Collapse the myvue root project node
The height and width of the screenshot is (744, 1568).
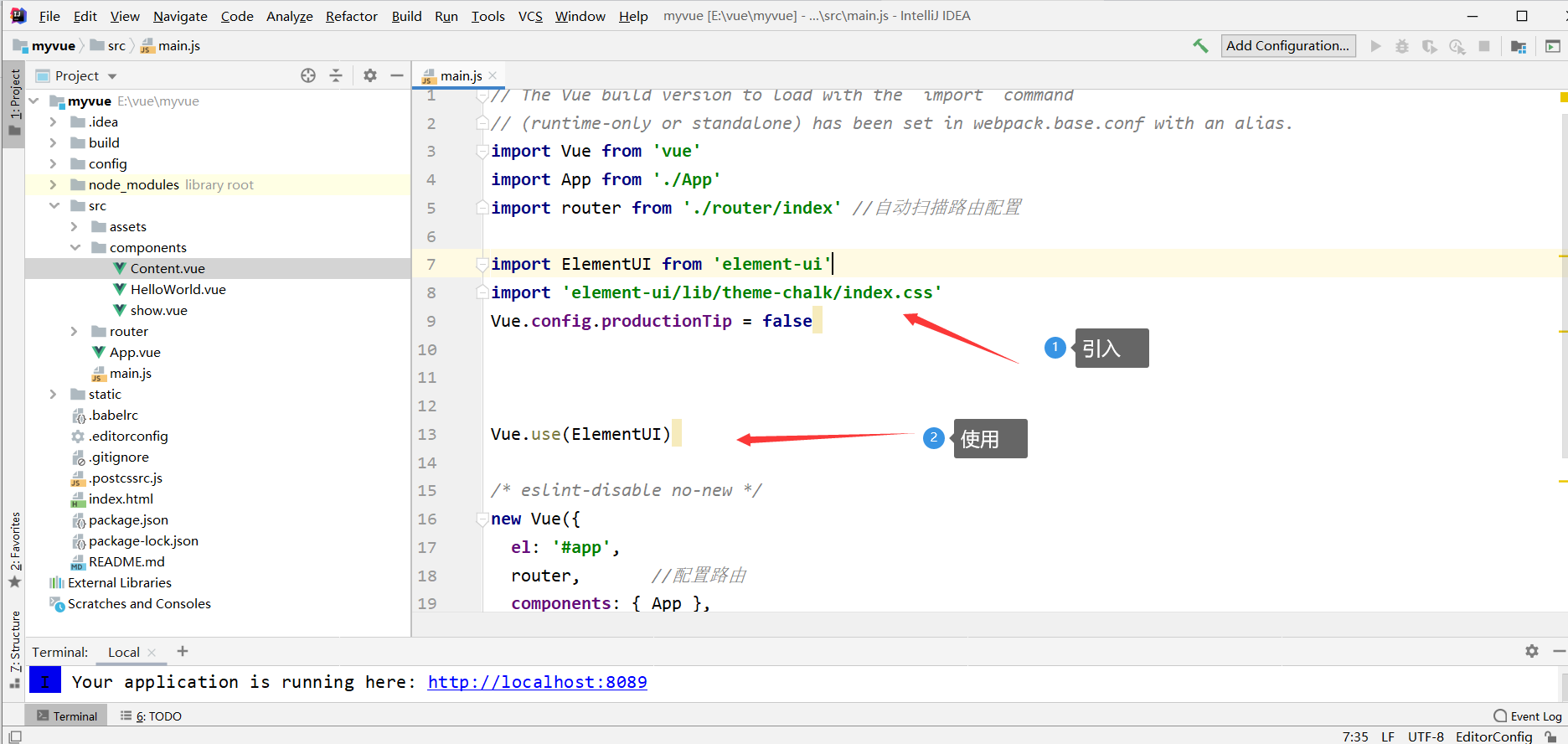click(34, 101)
